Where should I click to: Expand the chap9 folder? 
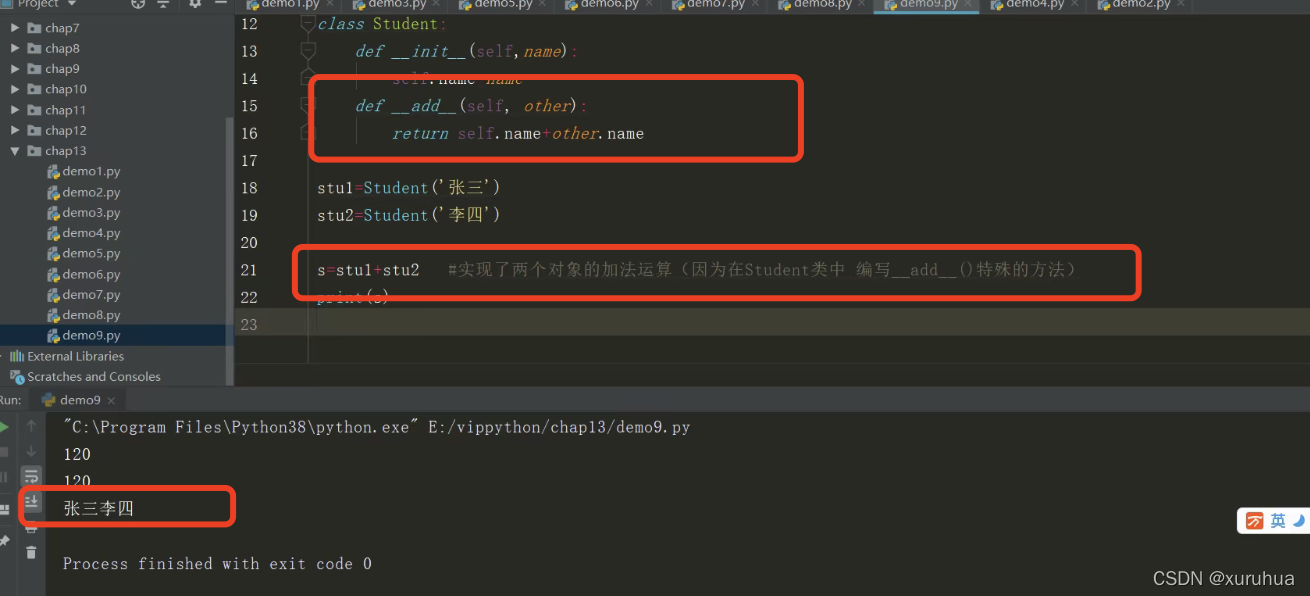(15, 69)
